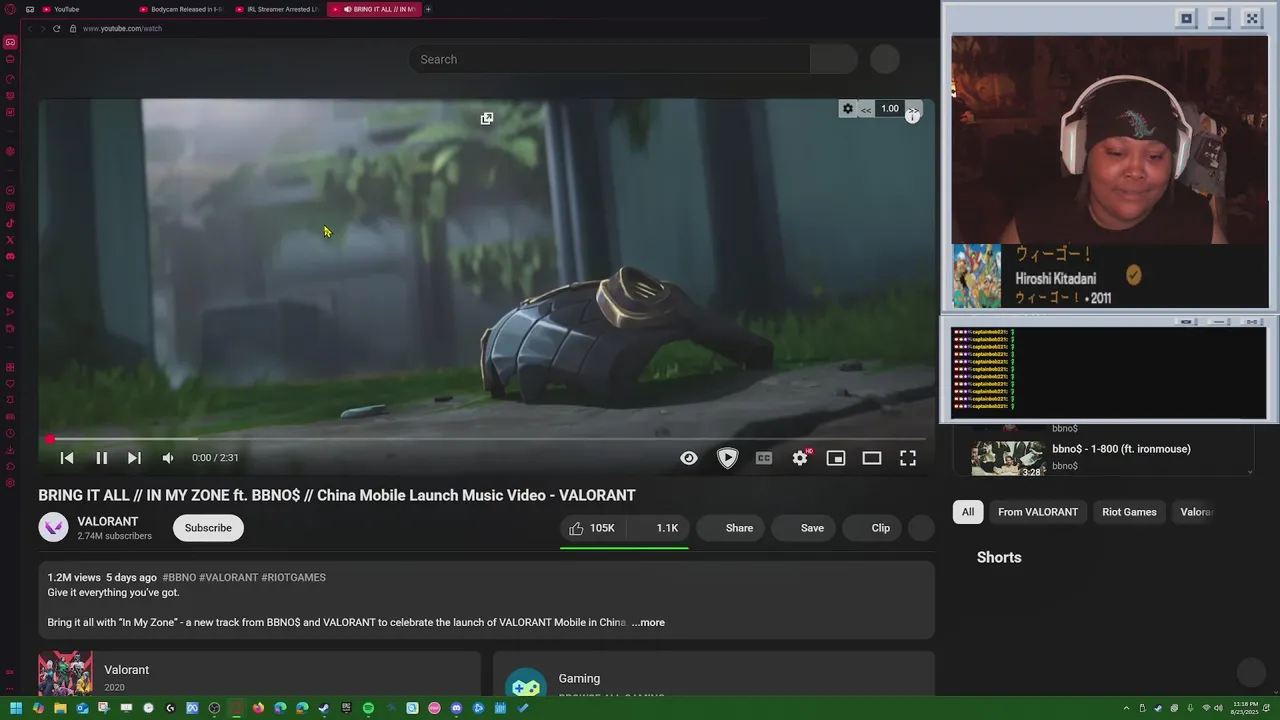Collapse the bbno$ playlist panel chevron
Viewport: 1280px width, 720px height.
pyautogui.click(x=1250, y=470)
